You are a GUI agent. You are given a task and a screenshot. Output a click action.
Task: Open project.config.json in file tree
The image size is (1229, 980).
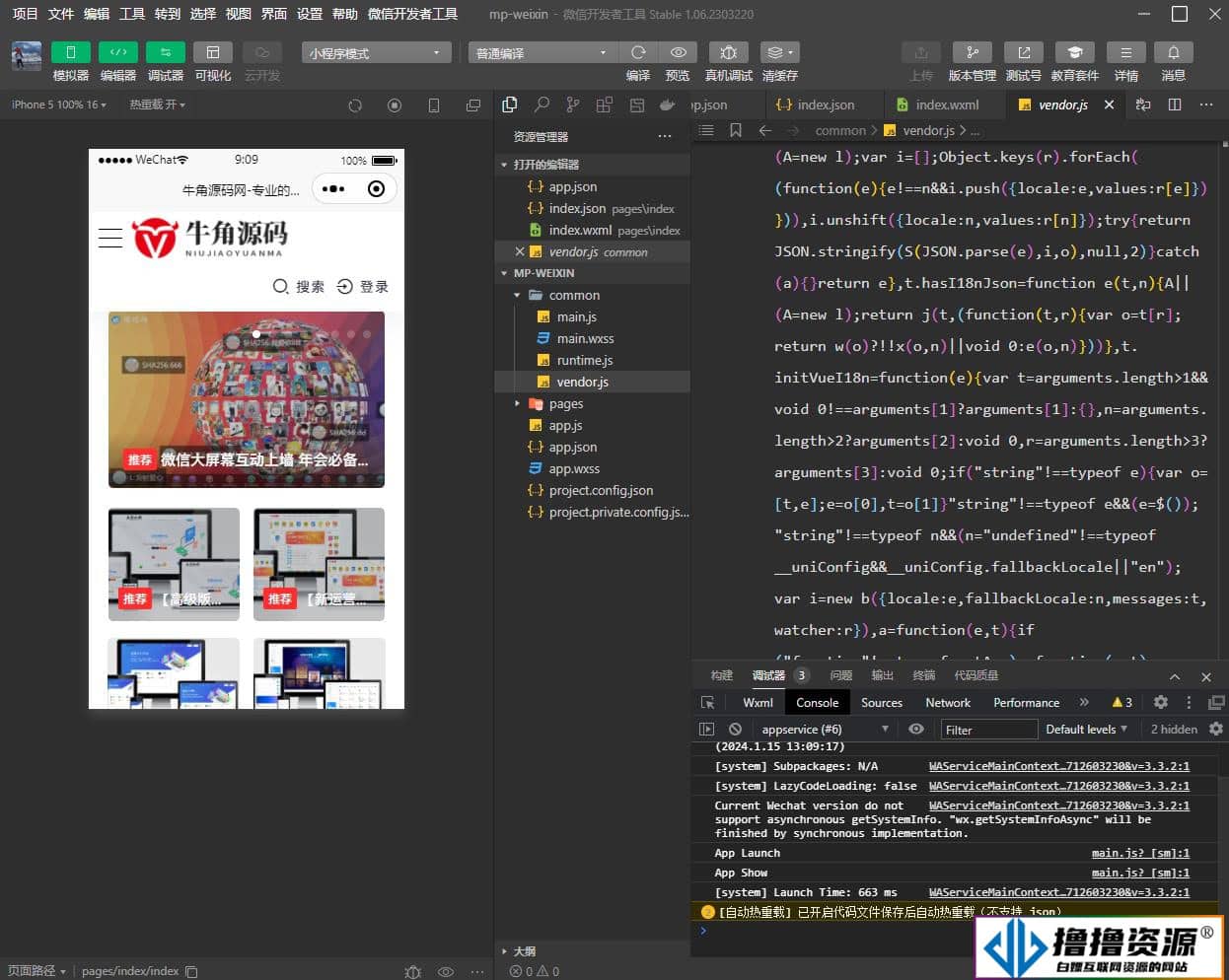[592, 490]
